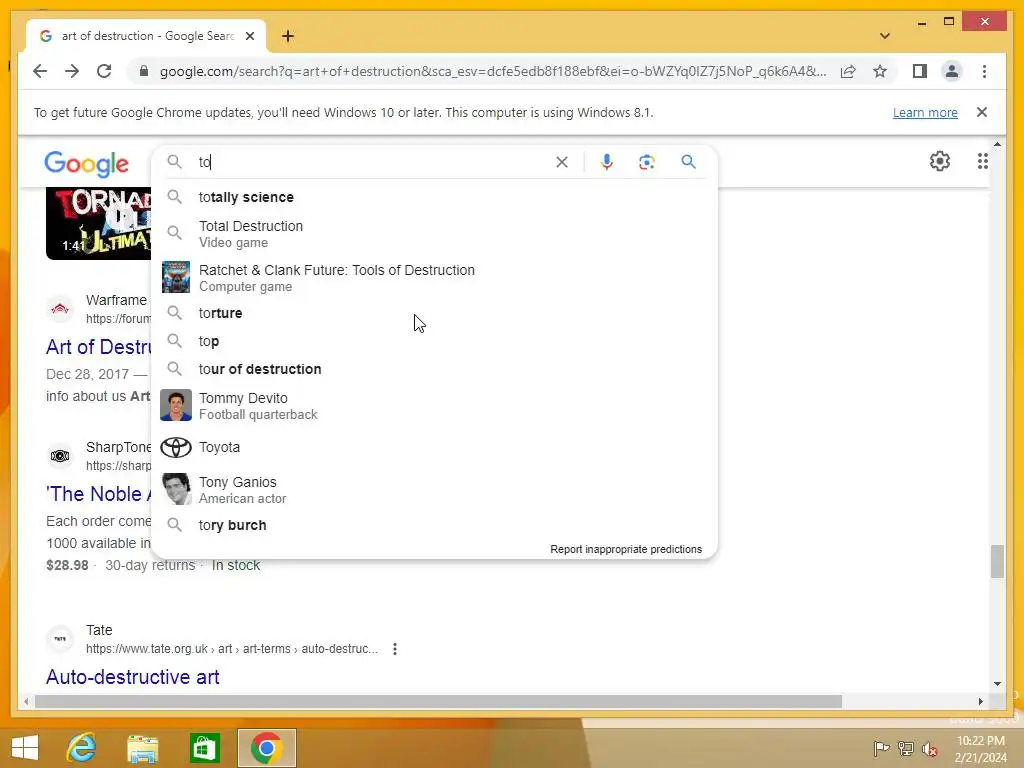The width and height of the screenshot is (1024, 768).
Task: Open the Chrome profile avatar menu
Action: [952, 71]
